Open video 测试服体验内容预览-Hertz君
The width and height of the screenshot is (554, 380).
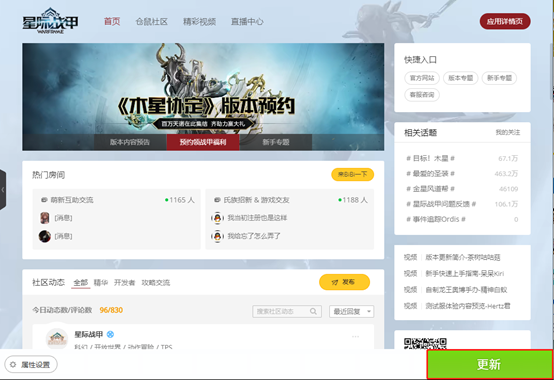coord(468,306)
